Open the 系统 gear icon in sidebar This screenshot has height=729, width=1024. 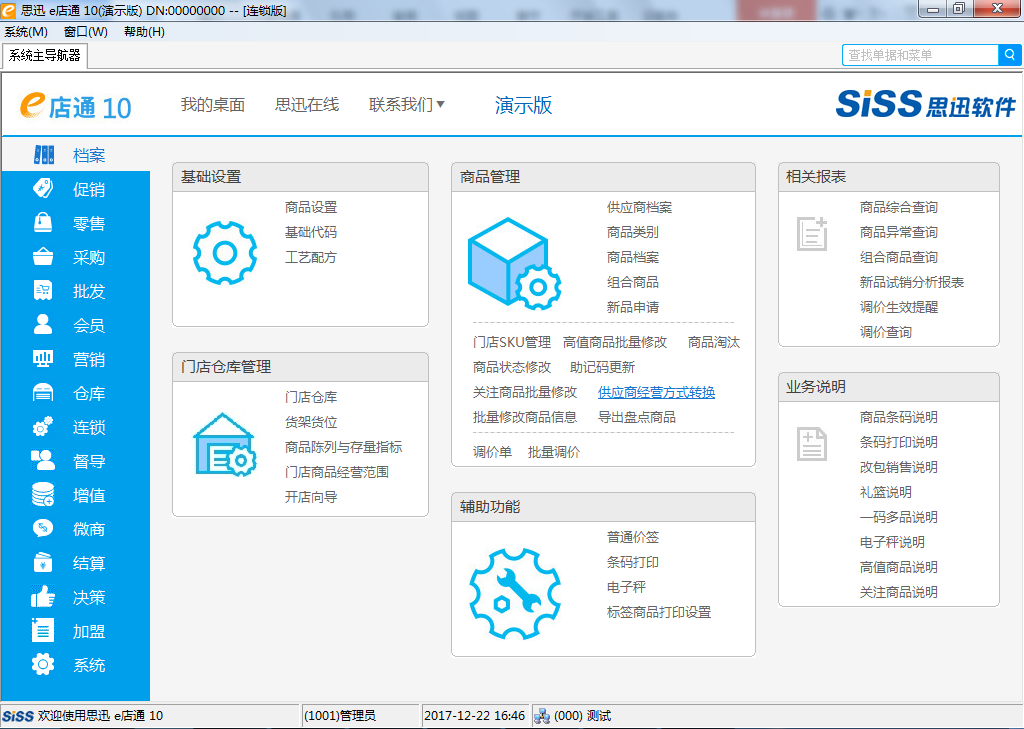coord(43,664)
